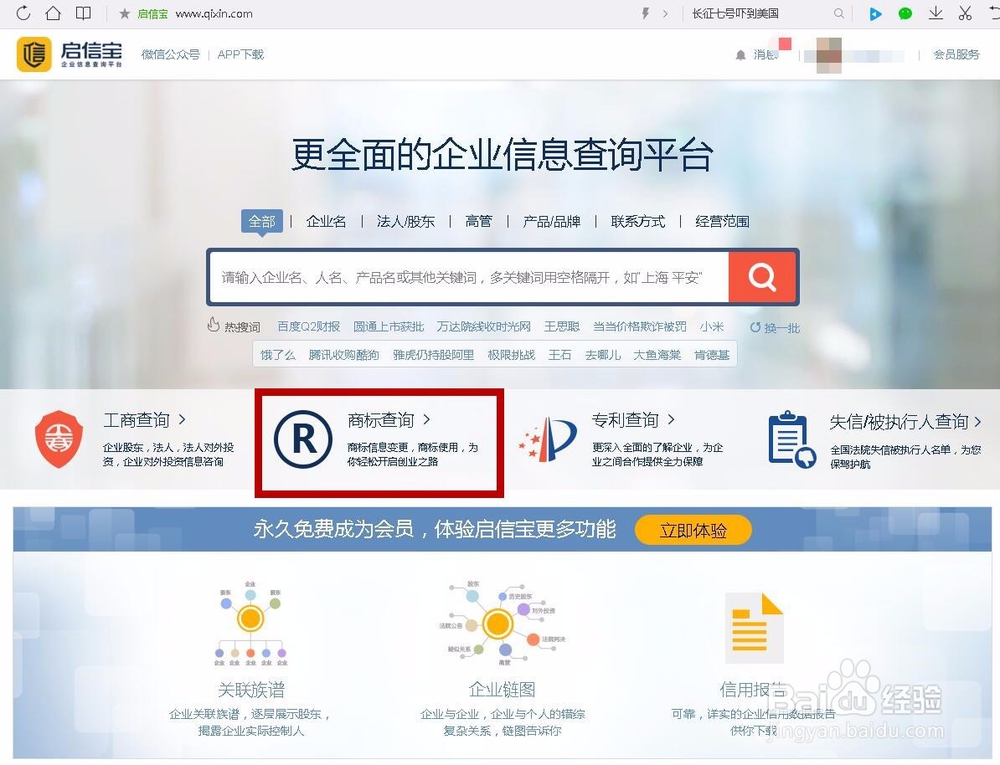Click the 关联族谱 network diagram icon
Viewport: 1000px width, 765px height.
click(x=251, y=623)
